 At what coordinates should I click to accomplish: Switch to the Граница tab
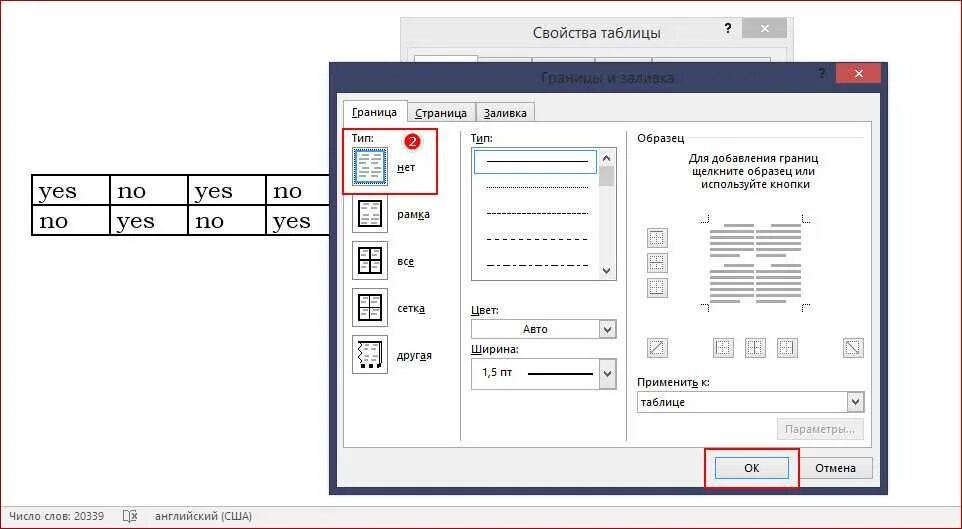click(x=374, y=113)
